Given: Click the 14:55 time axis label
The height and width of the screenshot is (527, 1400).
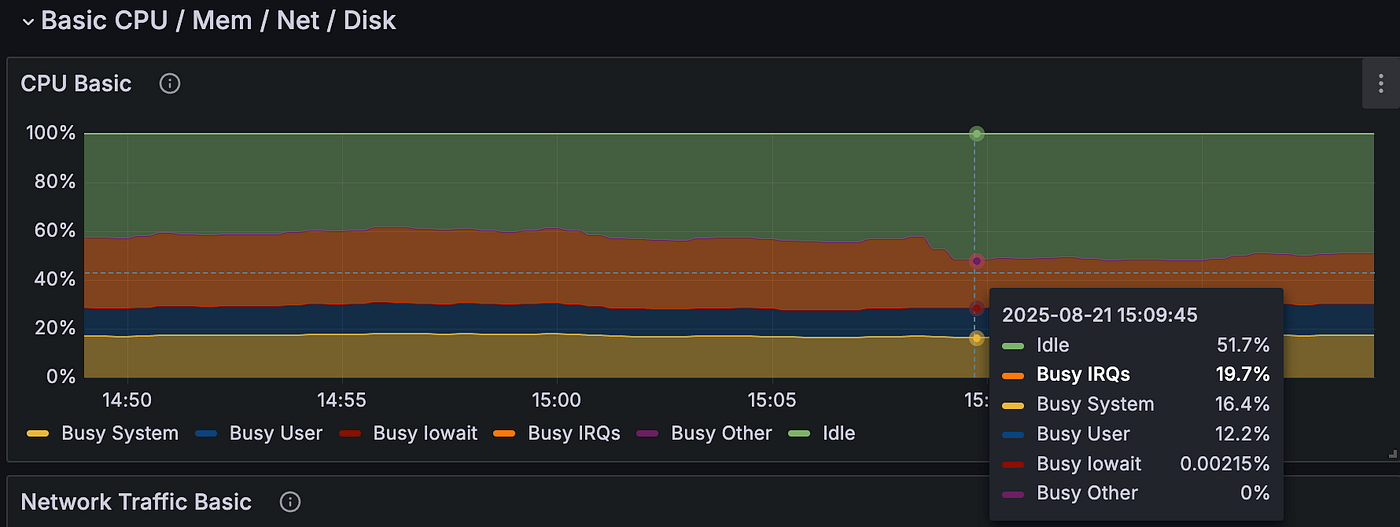Looking at the screenshot, I should (342, 400).
